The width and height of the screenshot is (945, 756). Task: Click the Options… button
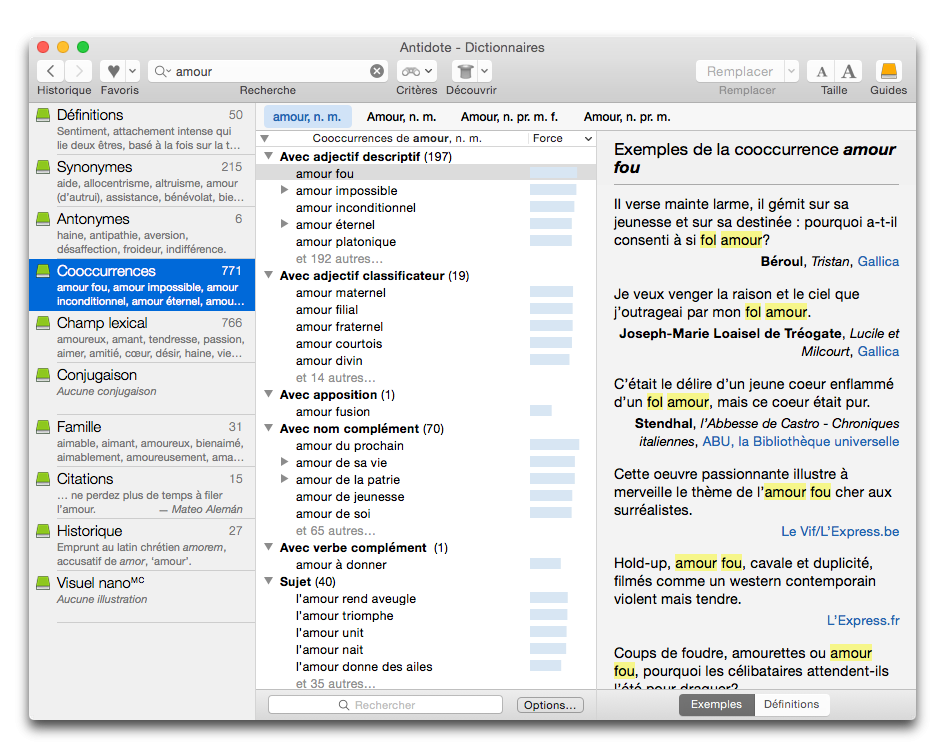(x=550, y=705)
